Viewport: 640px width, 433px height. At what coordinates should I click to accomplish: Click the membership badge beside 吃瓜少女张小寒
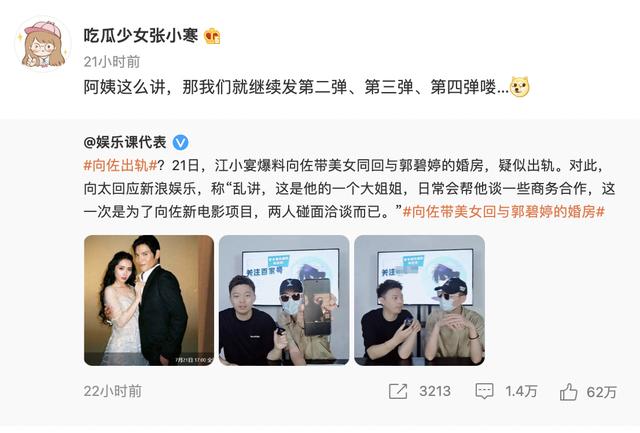(212, 36)
